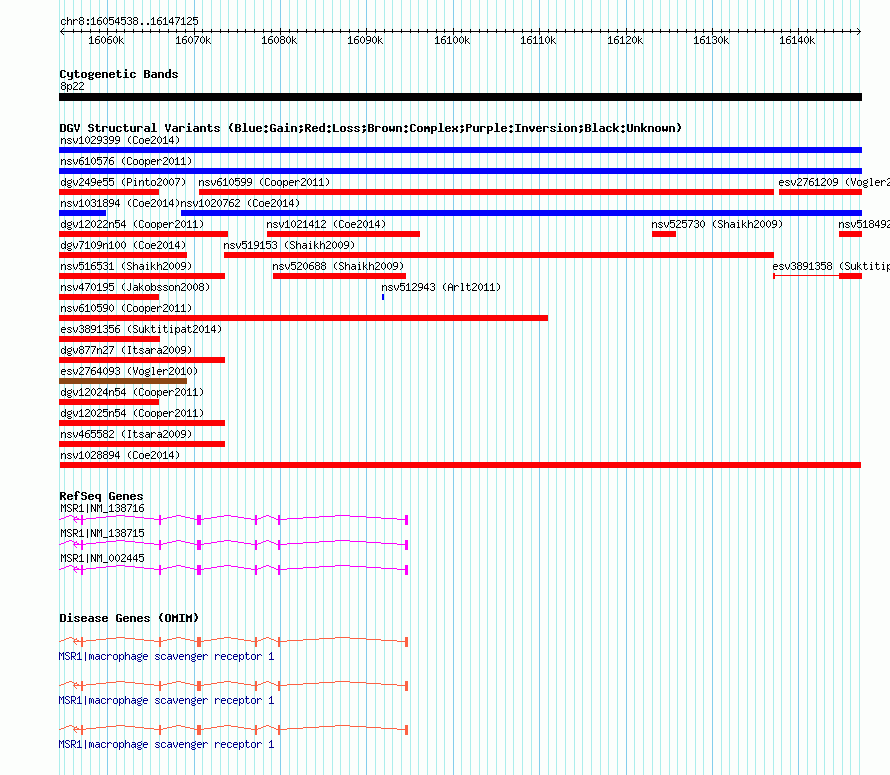Click variant label nsv520688 (Shaikh2009)

click(x=338, y=266)
